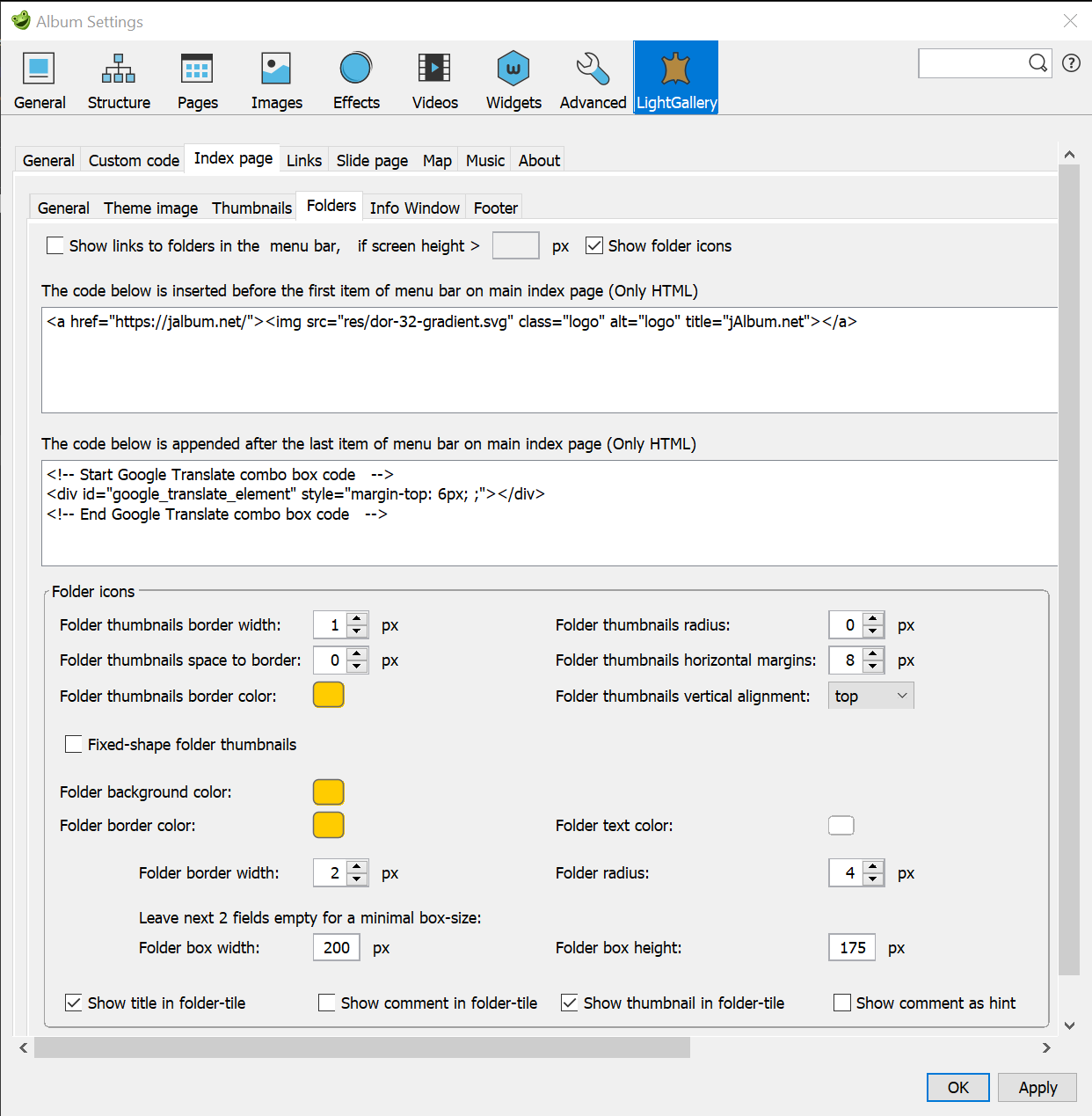Select the Pages settings icon
Viewport: 1092px width, 1116px height.
point(197,77)
